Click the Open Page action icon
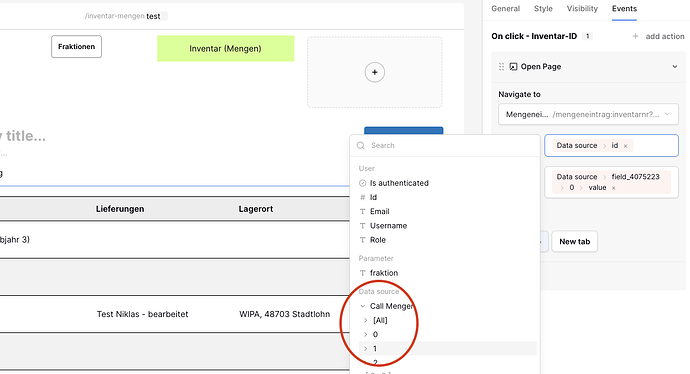Image resolution: width=690 pixels, height=374 pixels. coord(513,67)
